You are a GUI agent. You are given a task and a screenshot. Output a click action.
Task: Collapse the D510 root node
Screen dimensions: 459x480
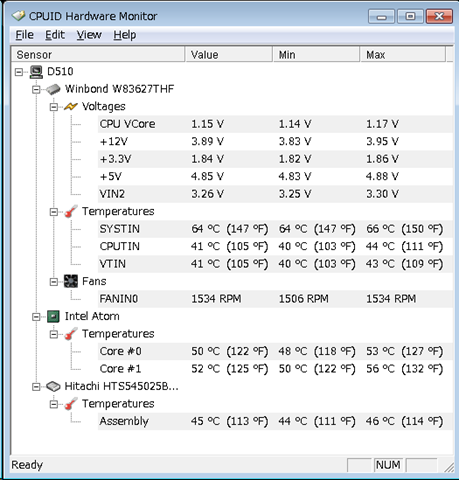pos(19,72)
